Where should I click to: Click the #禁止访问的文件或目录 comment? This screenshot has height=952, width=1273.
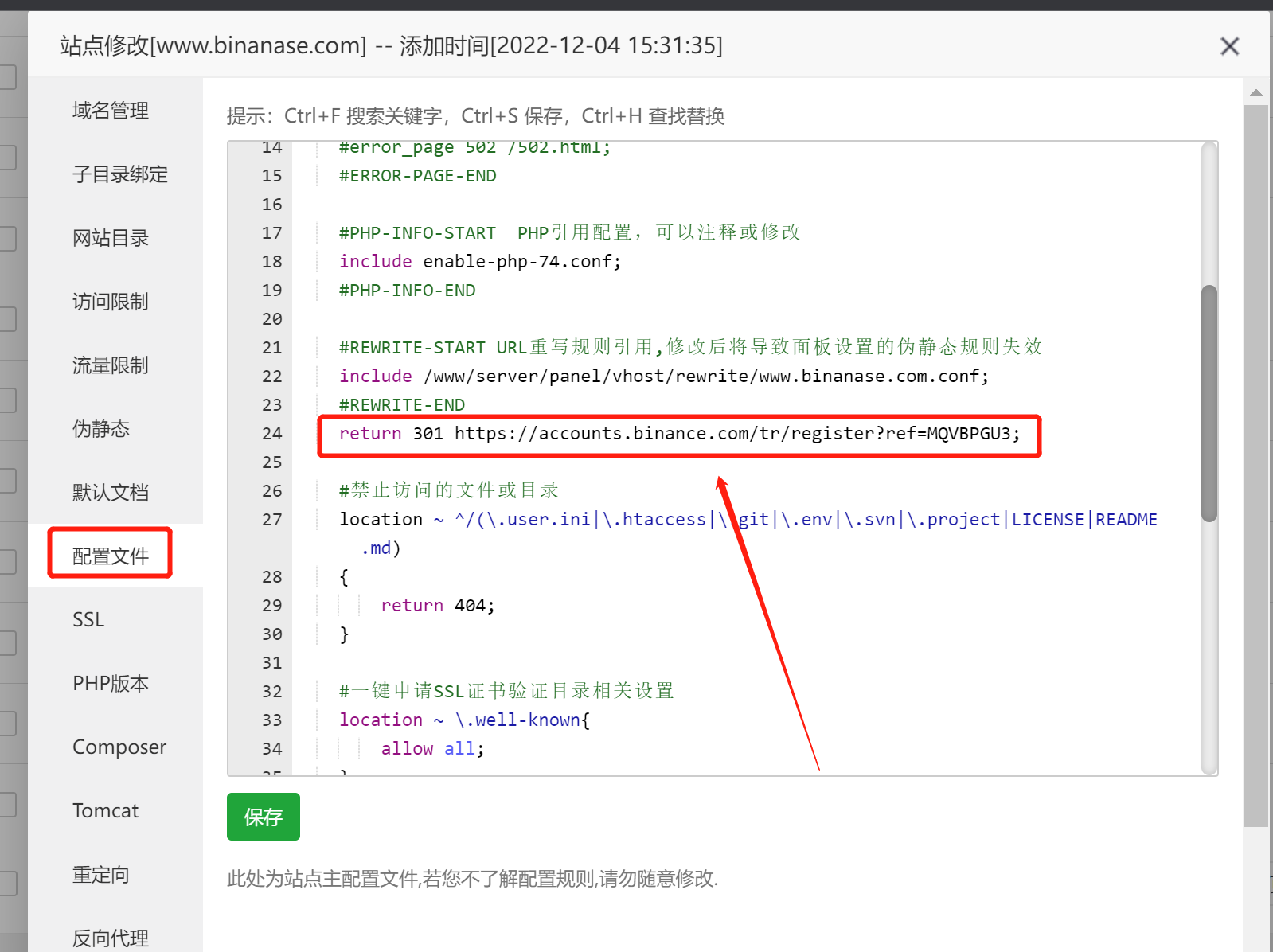tap(449, 491)
